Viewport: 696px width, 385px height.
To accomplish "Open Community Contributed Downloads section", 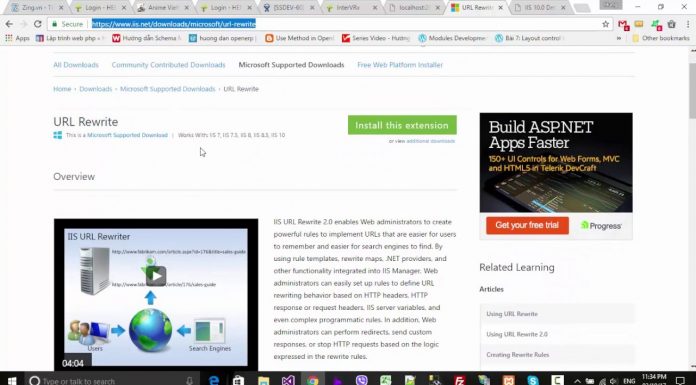I will pyautogui.click(x=168, y=65).
